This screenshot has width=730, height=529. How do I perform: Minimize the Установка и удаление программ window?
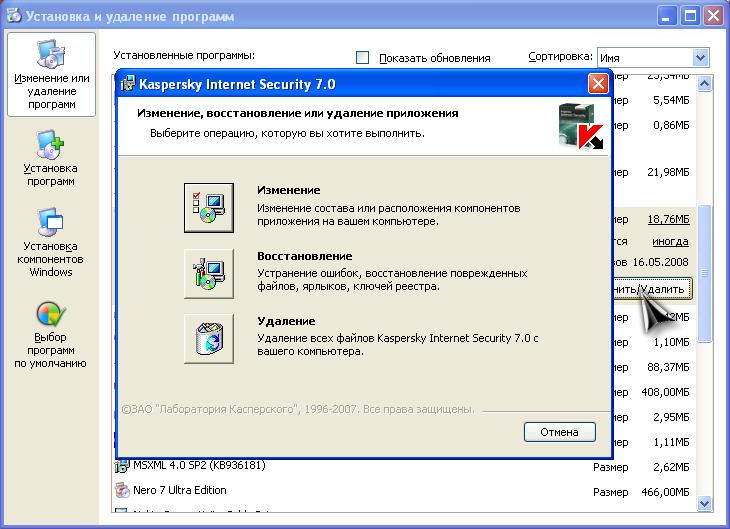(x=667, y=15)
